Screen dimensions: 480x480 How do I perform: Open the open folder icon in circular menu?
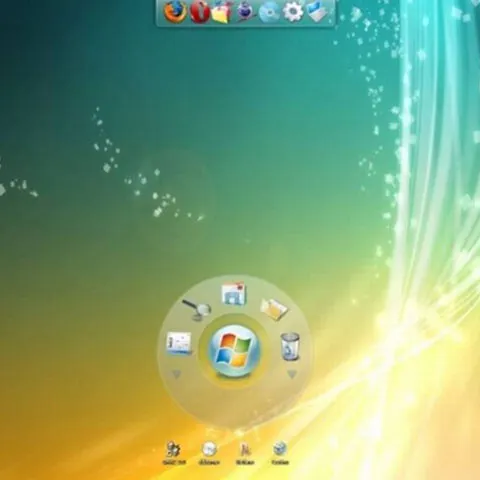tap(274, 310)
